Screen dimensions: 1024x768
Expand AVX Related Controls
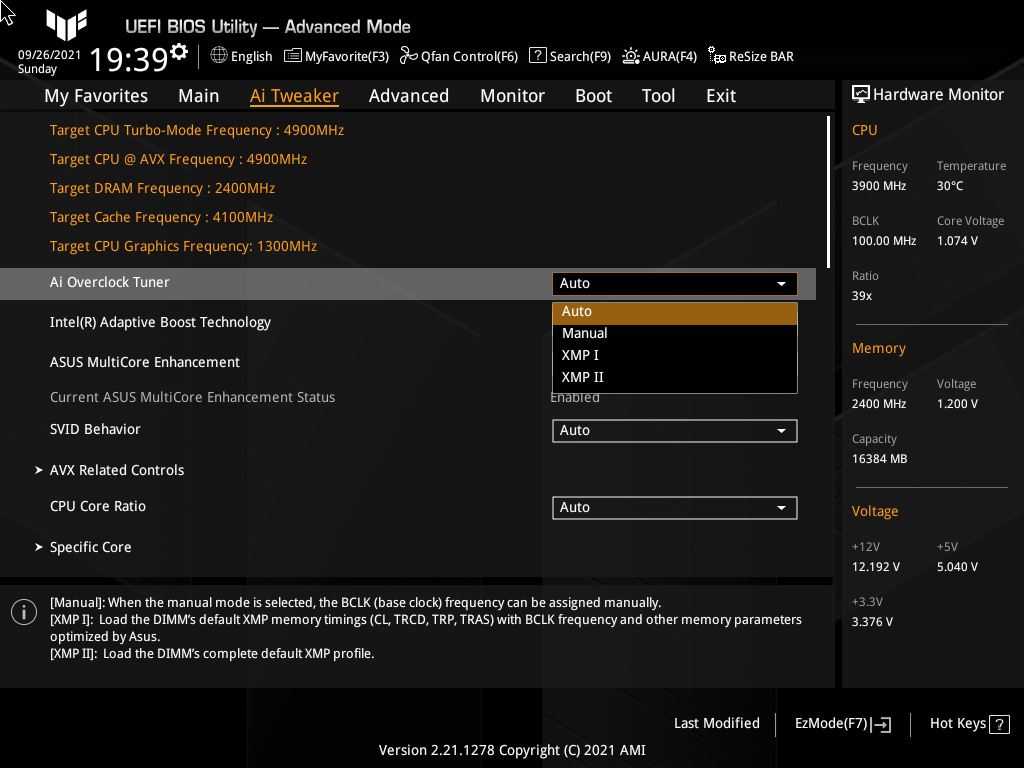click(117, 469)
